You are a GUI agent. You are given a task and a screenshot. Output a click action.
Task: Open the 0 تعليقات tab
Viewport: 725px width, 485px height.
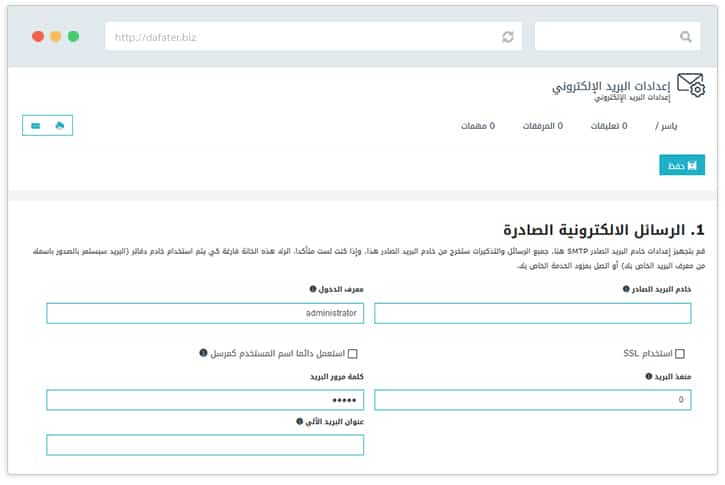609,126
